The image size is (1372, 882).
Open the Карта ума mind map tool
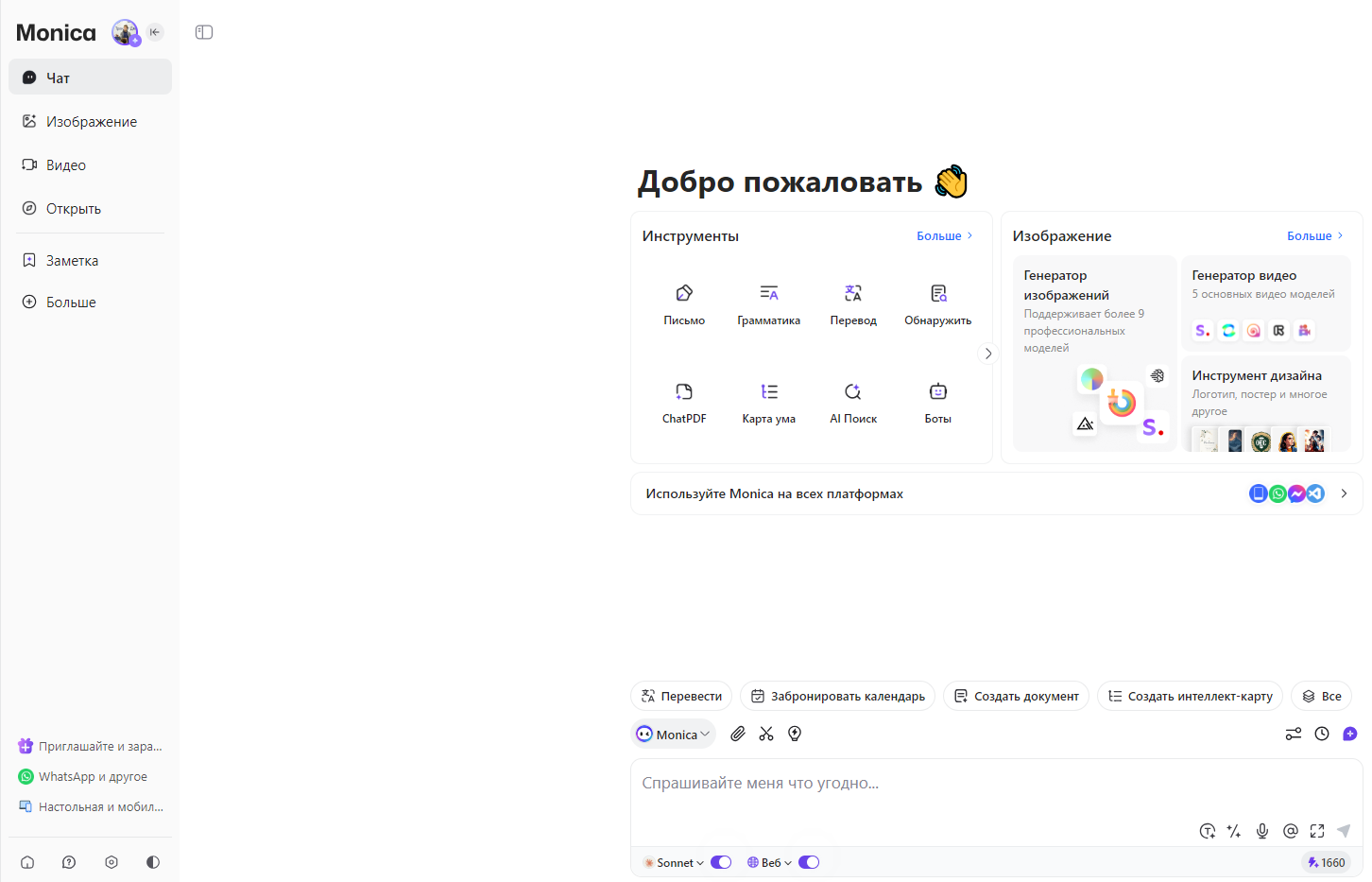(768, 403)
